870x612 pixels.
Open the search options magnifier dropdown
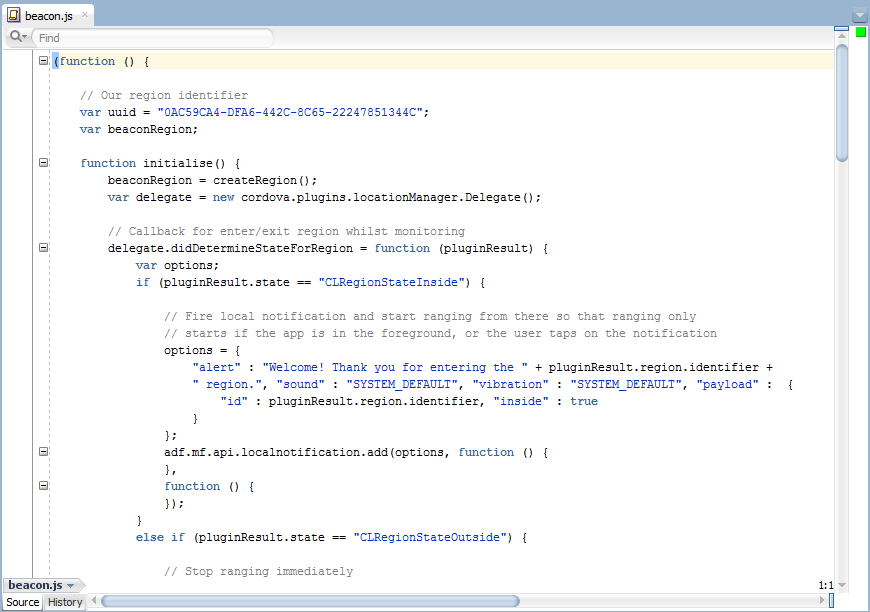[18, 37]
